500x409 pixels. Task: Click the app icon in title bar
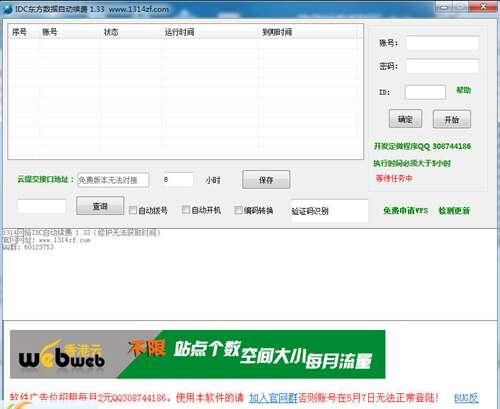[x=7, y=9]
